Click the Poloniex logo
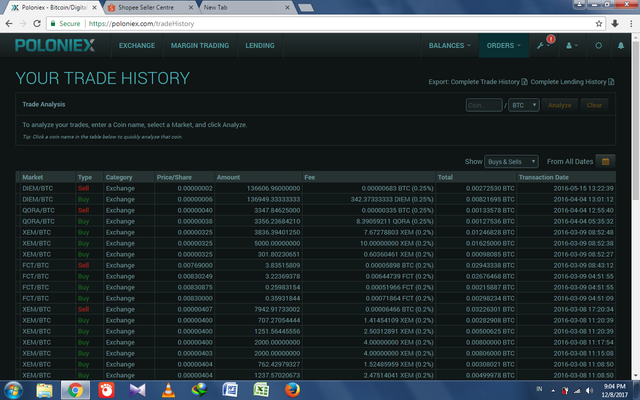This screenshot has width=640, height=400. 55,45
